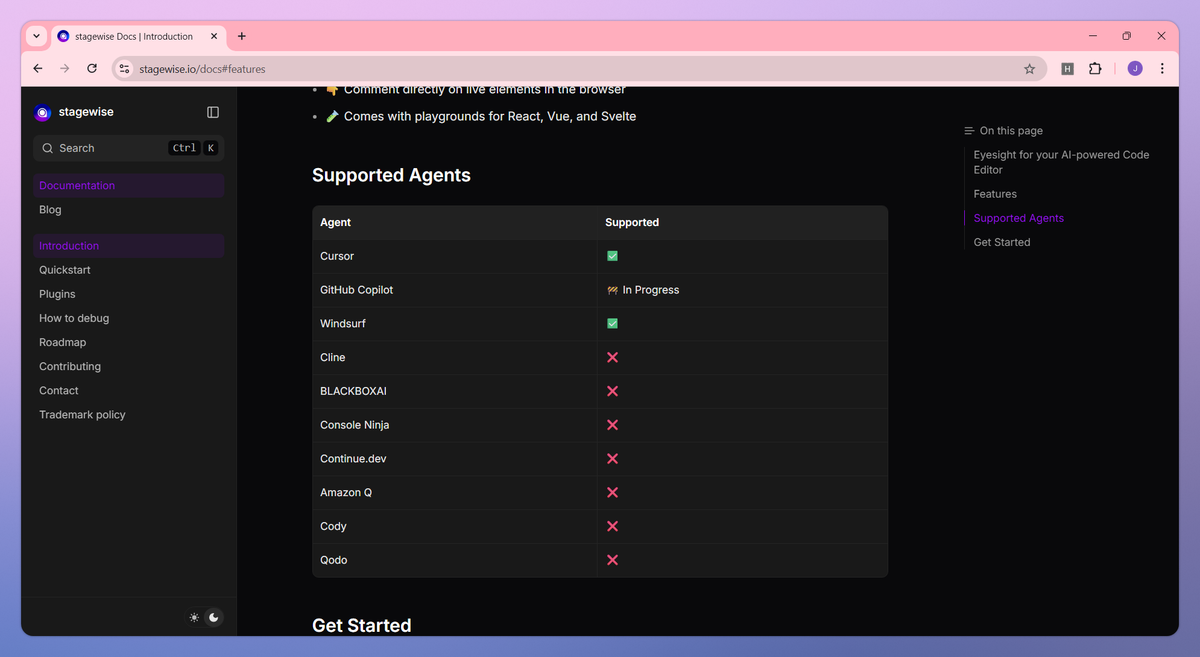Click the construction icon in GitHub Copilot row
Viewport: 1200px width, 657px height.
coord(612,290)
